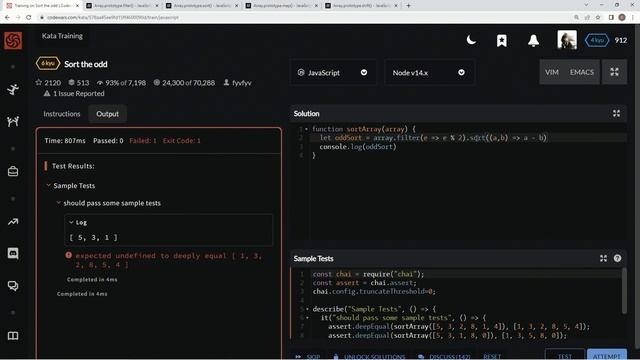
Task: Click the star count 2120
Action: [48, 82]
